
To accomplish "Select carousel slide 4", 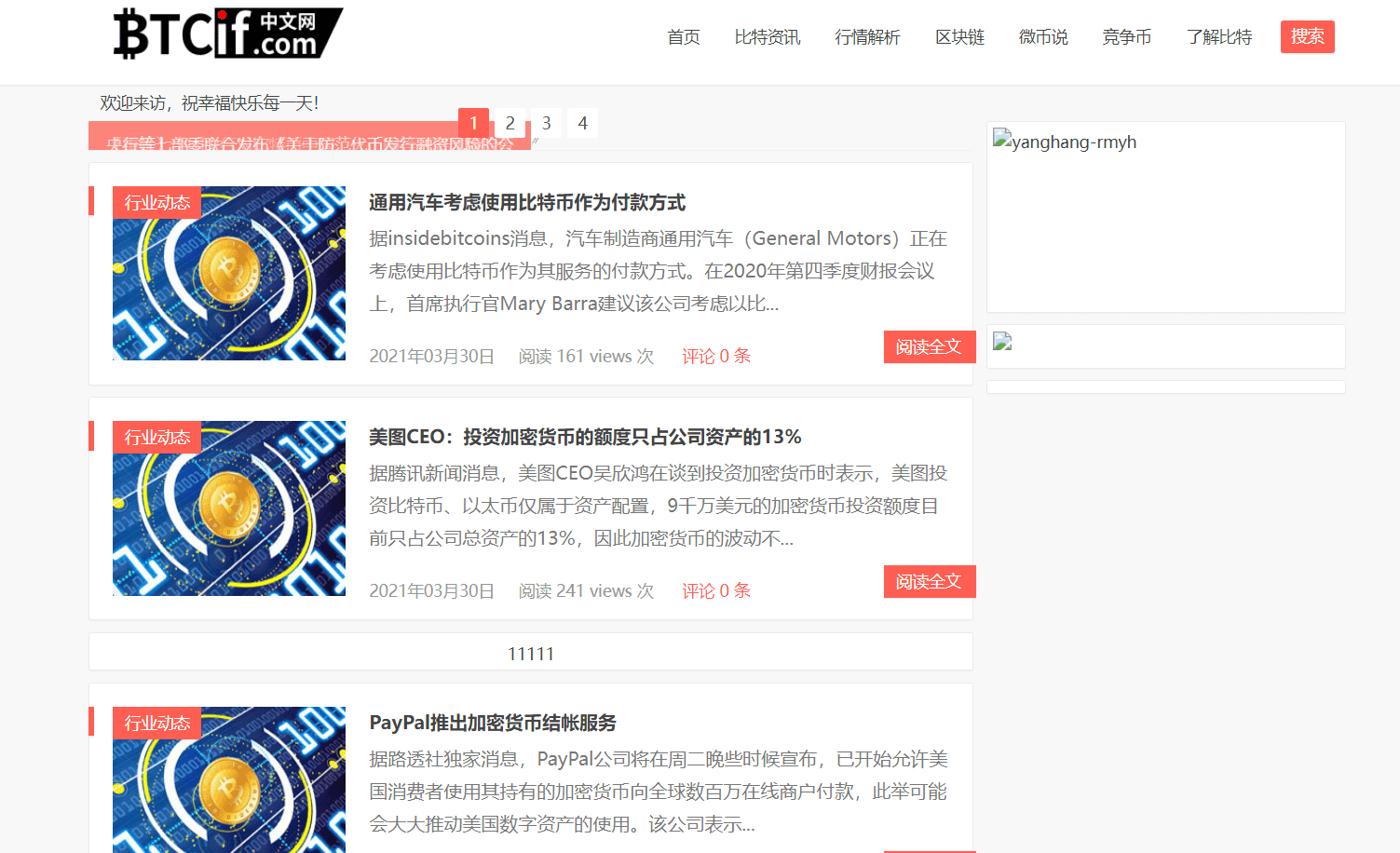I will click(582, 122).
